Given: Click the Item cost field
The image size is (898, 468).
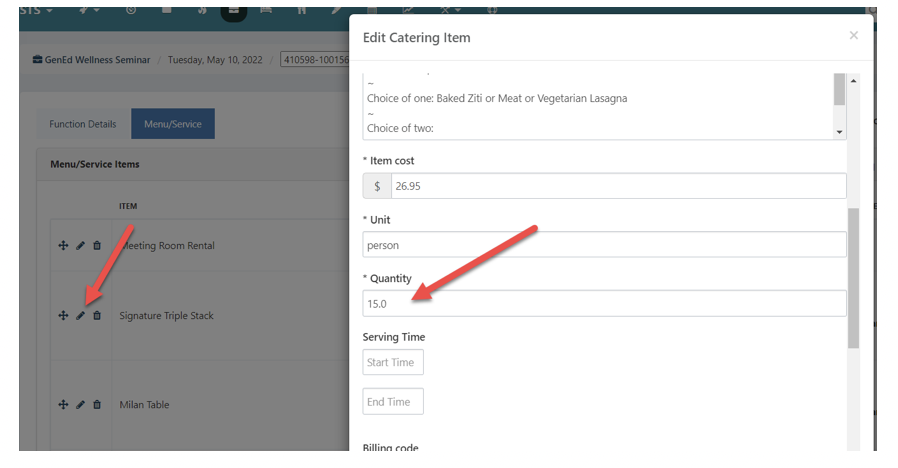Looking at the screenshot, I should tap(617, 186).
